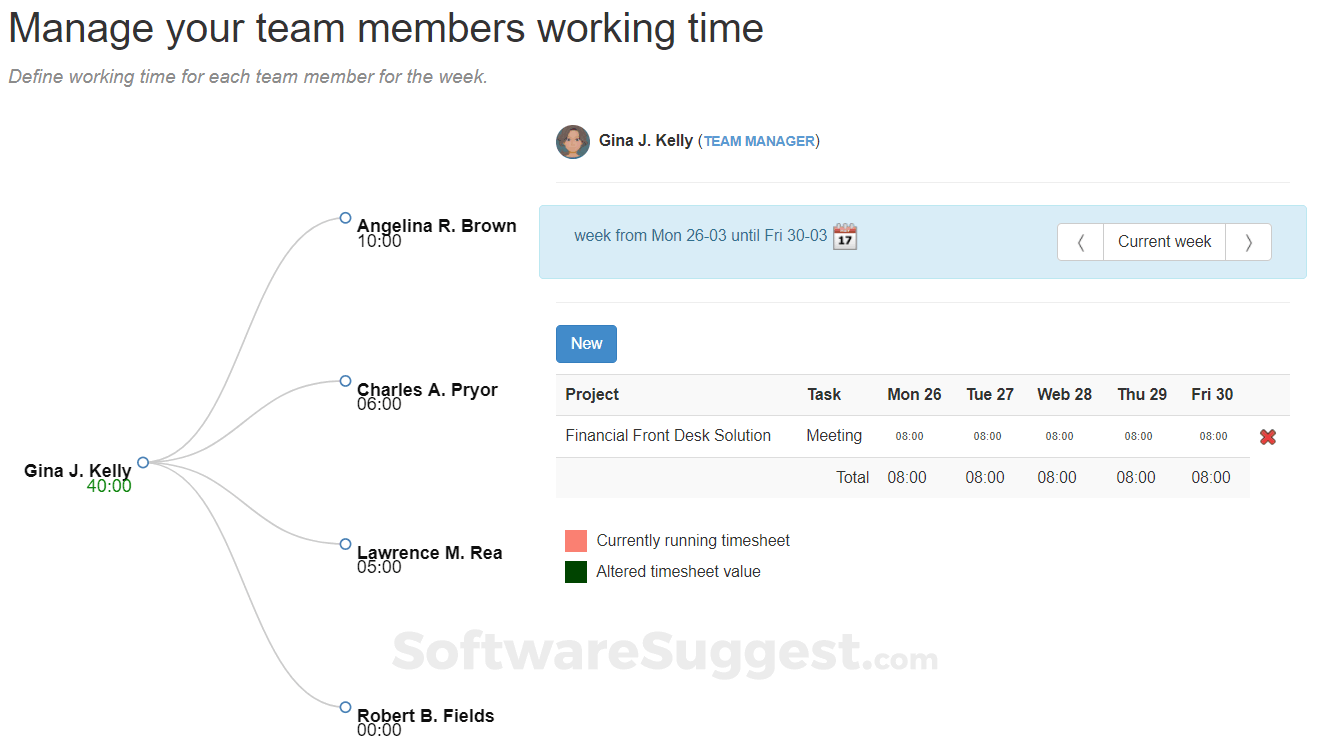Select Lawrence M. Rea's tree node circle
The width and height of the screenshot is (1329, 749).
pos(345,544)
